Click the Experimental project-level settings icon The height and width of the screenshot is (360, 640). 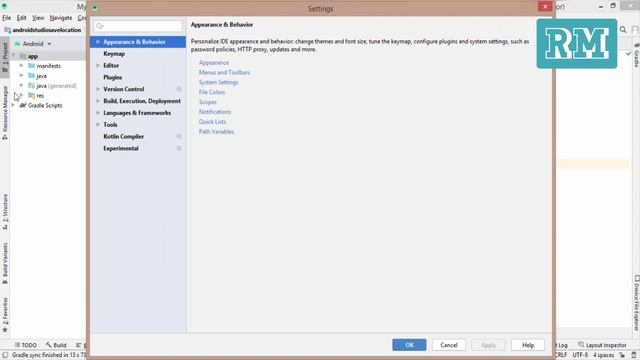pos(179,148)
